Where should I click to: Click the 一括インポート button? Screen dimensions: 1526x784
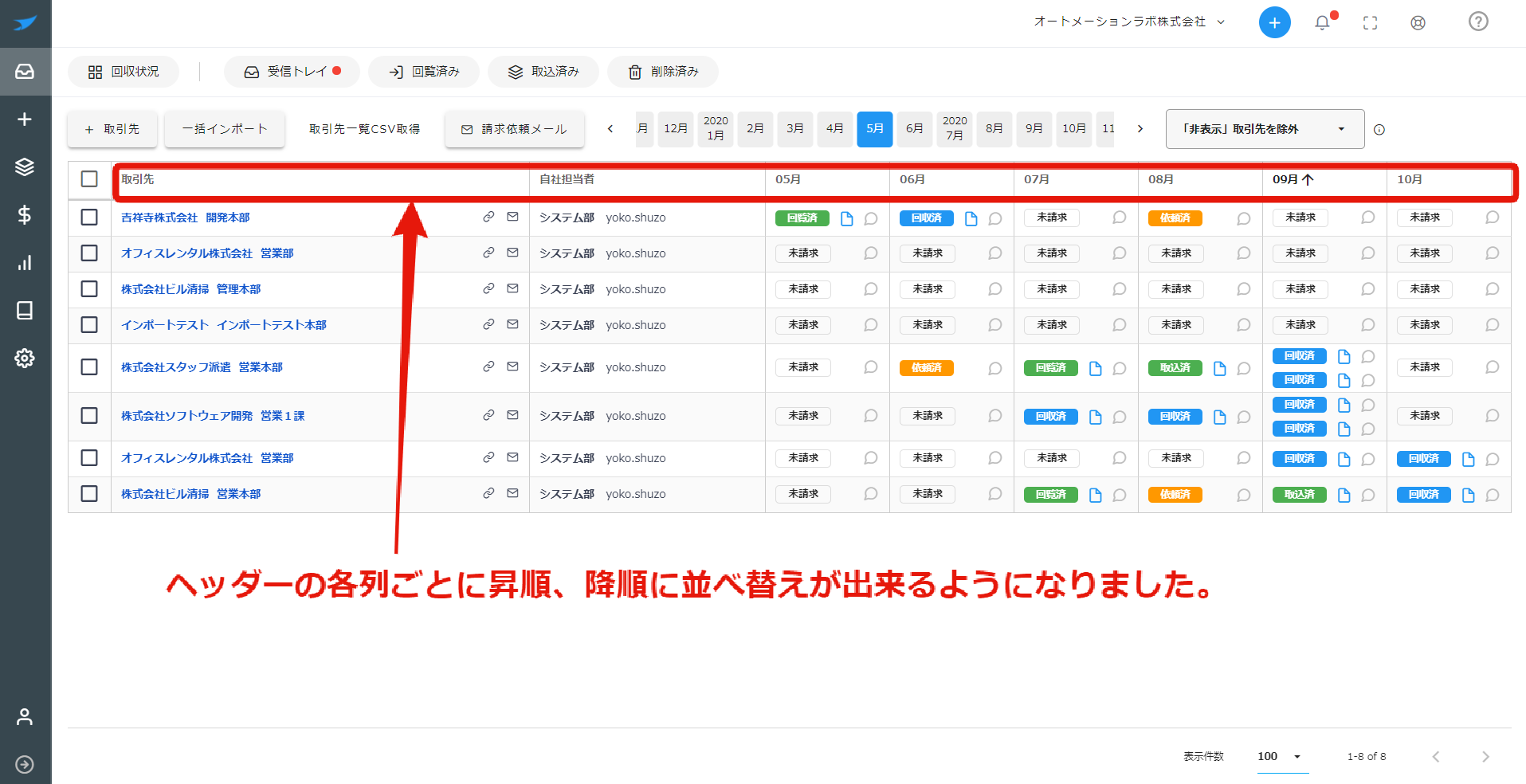pos(225,129)
